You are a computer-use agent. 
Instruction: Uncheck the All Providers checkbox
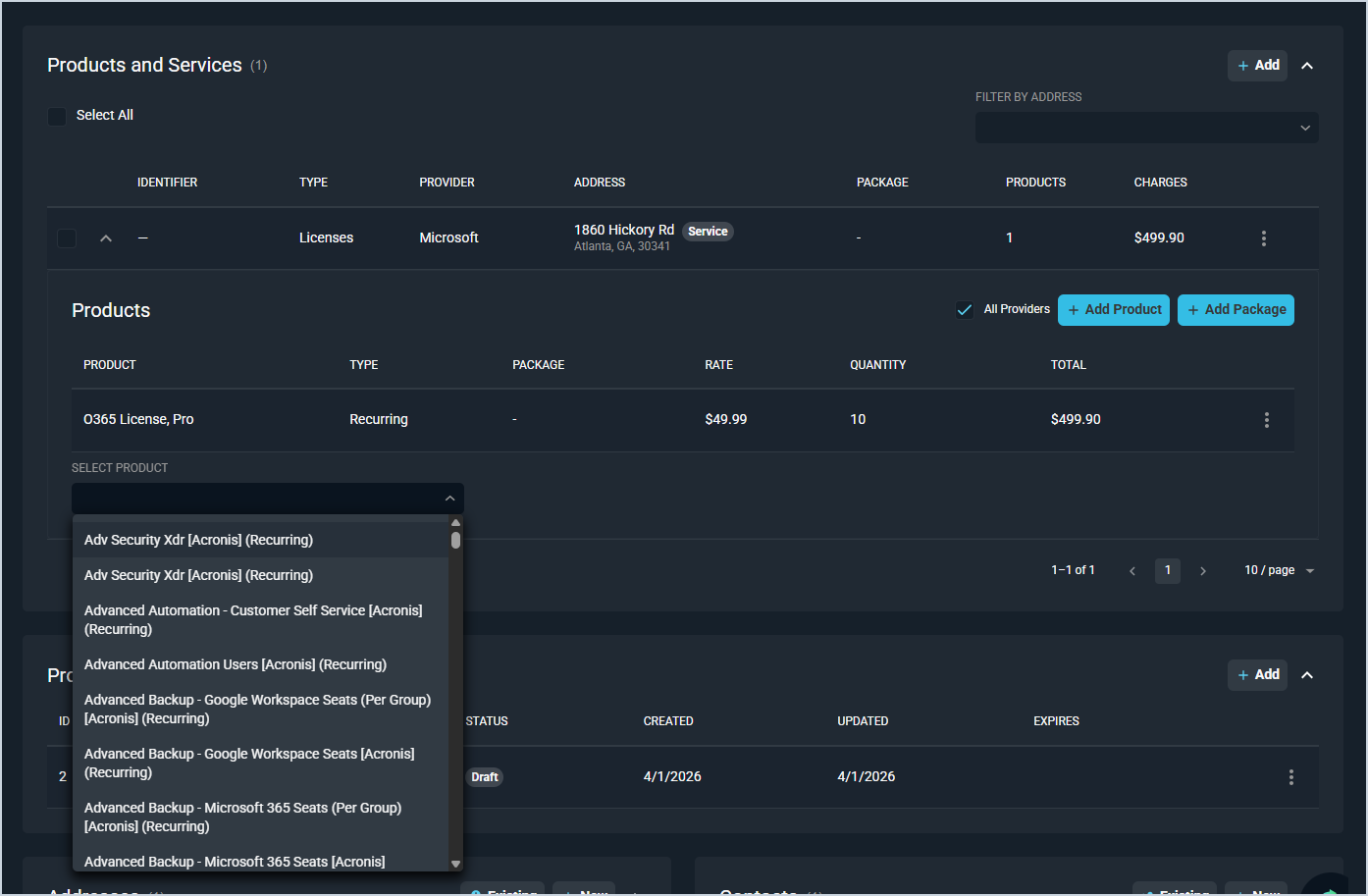(x=965, y=310)
